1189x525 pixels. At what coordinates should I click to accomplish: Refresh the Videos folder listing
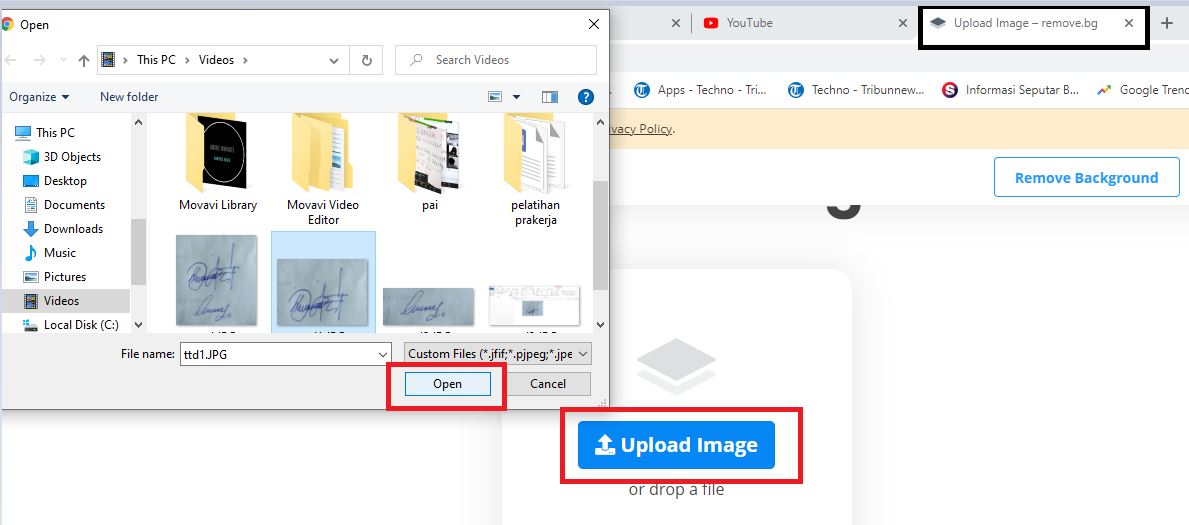coord(367,60)
